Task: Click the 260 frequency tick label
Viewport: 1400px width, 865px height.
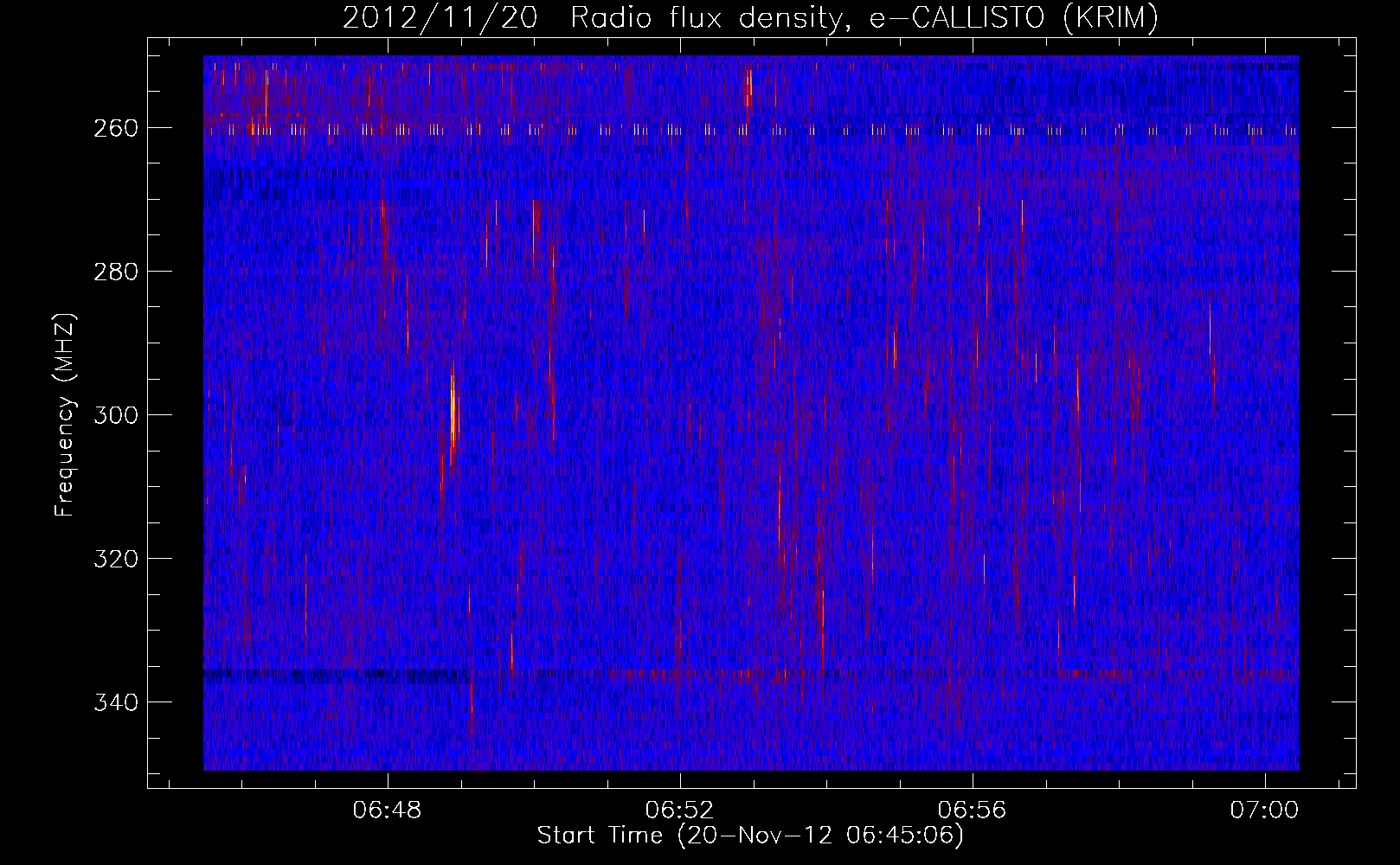Action: pos(114,128)
